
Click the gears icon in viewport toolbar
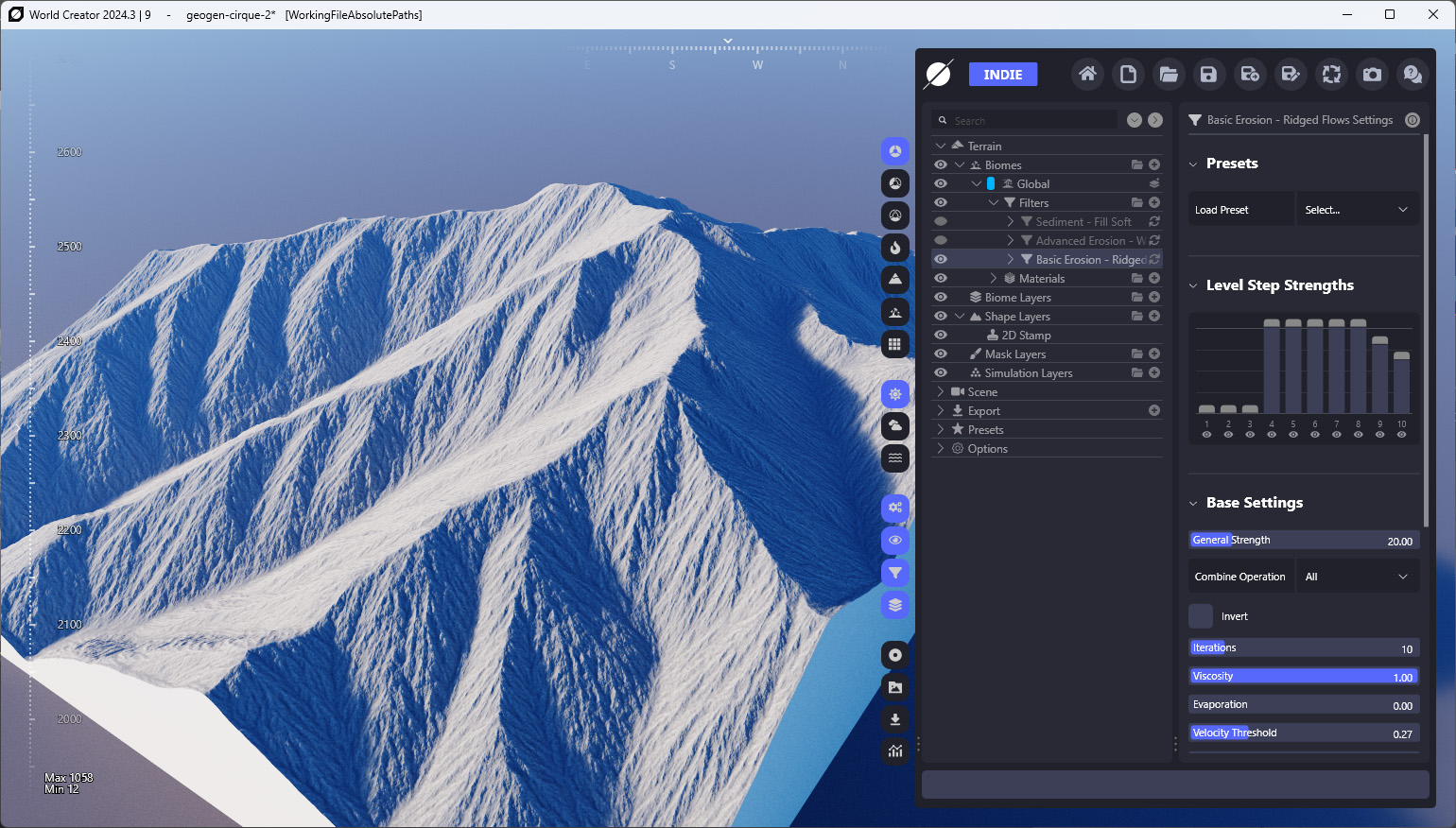(x=895, y=509)
